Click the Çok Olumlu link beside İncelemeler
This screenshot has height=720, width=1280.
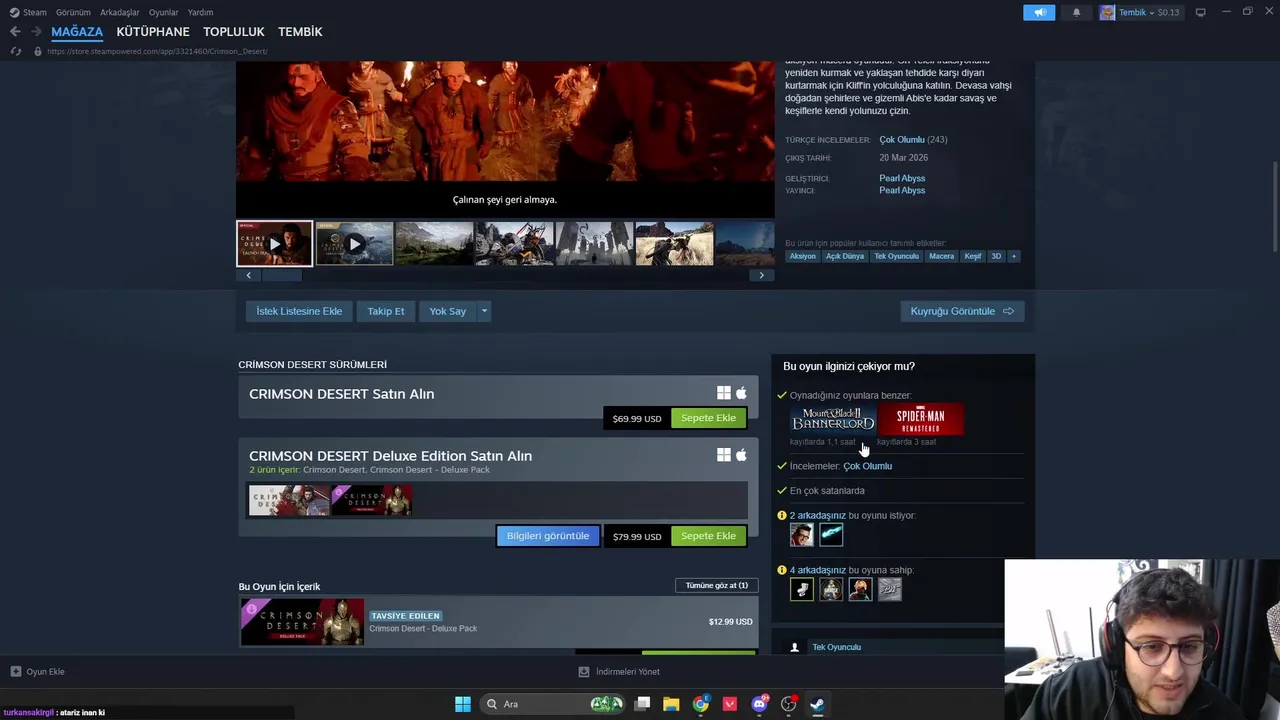[x=867, y=466]
